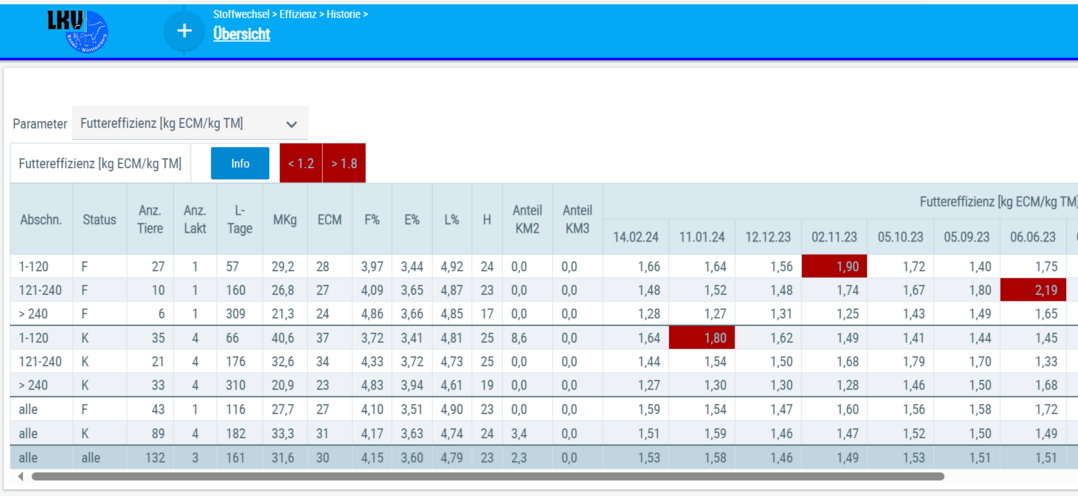
Task: Click the horizontal scrollbar's left arrow
Action: click(21, 477)
